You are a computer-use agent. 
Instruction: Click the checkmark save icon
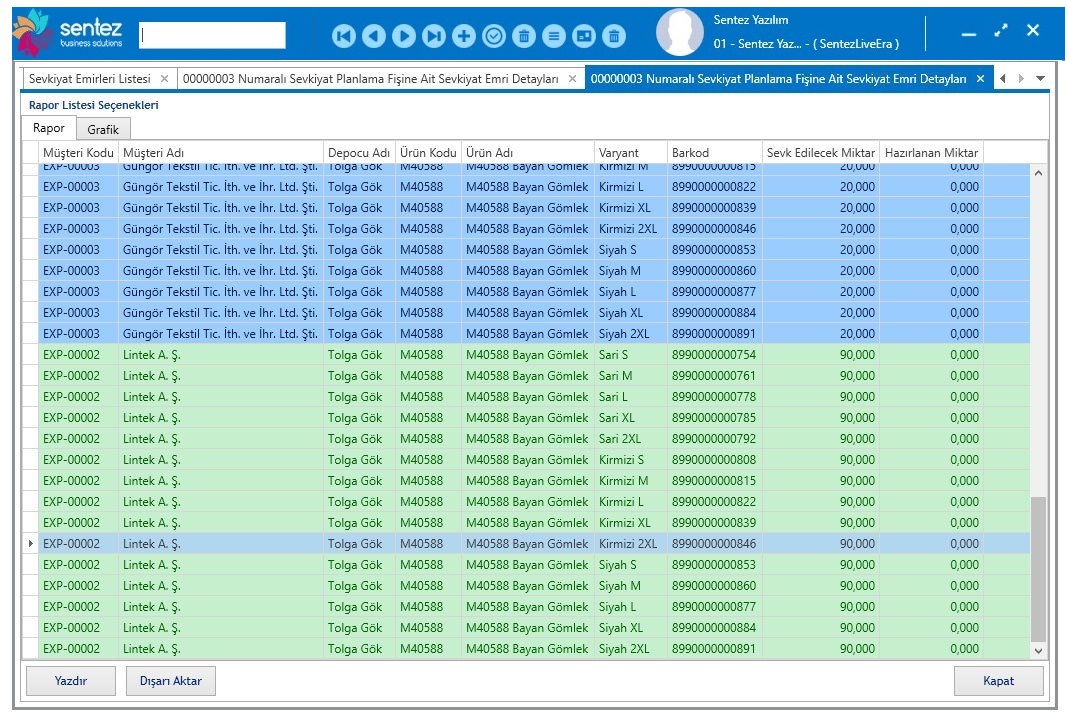[493, 36]
